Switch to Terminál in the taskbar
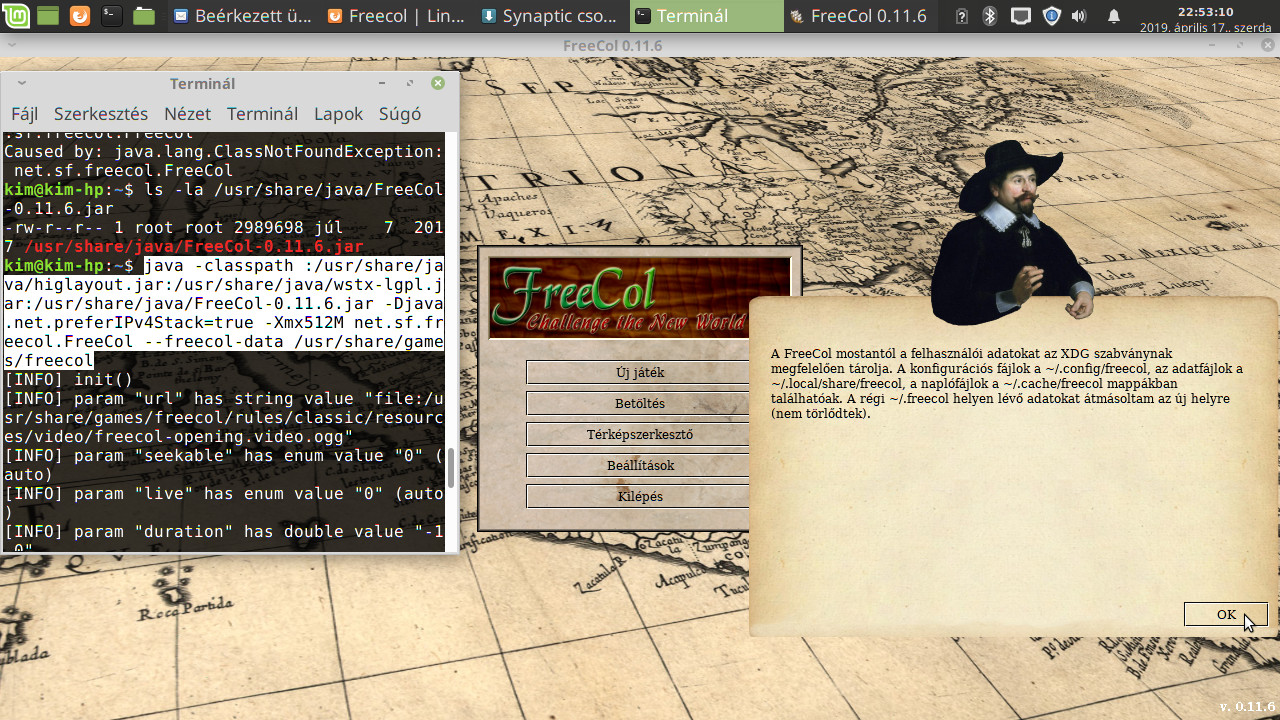This screenshot has width=1280, height=720. click(x=706, y=16)
